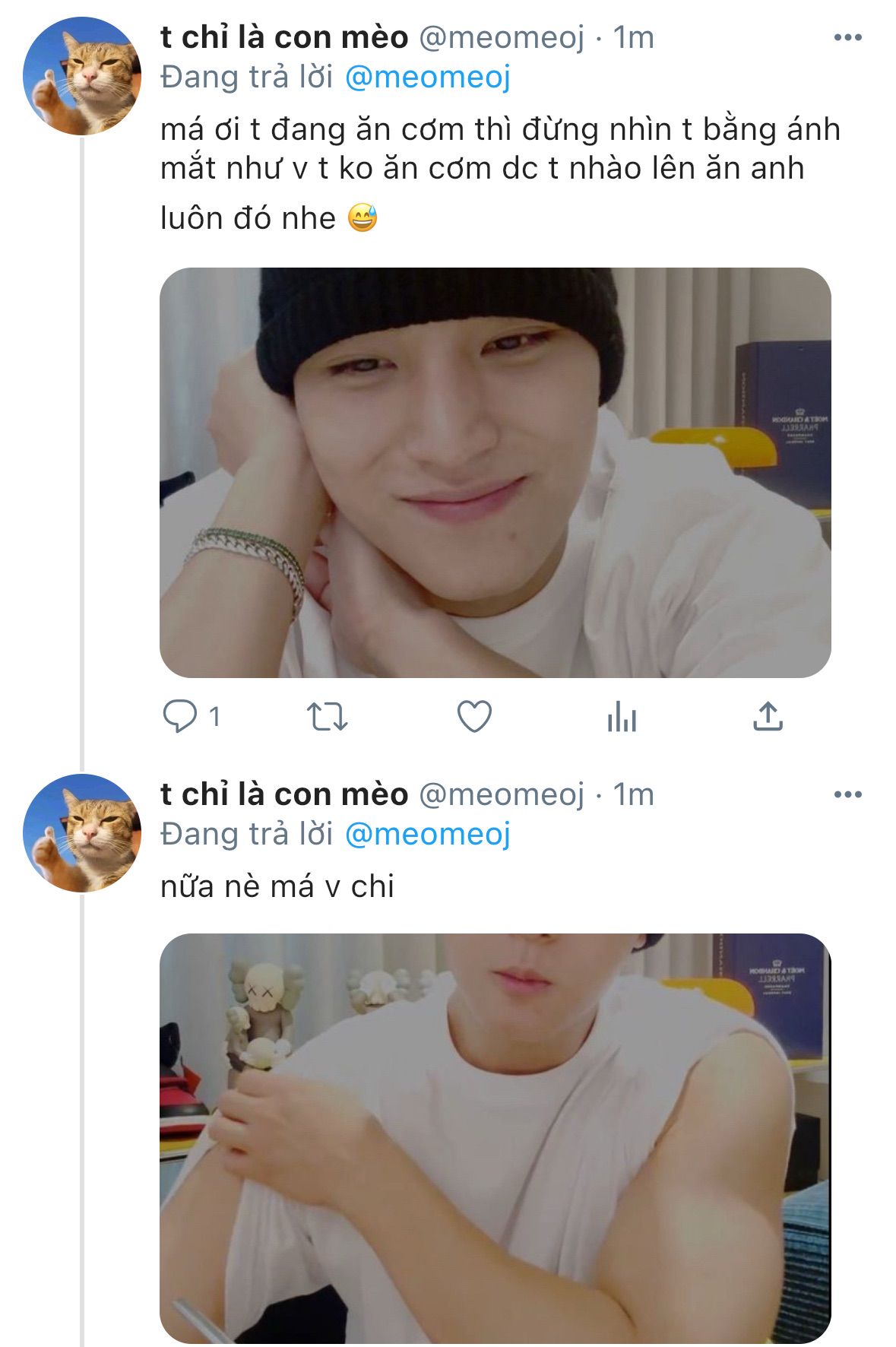Reply to the first tweet

click(x=180, y=716)
